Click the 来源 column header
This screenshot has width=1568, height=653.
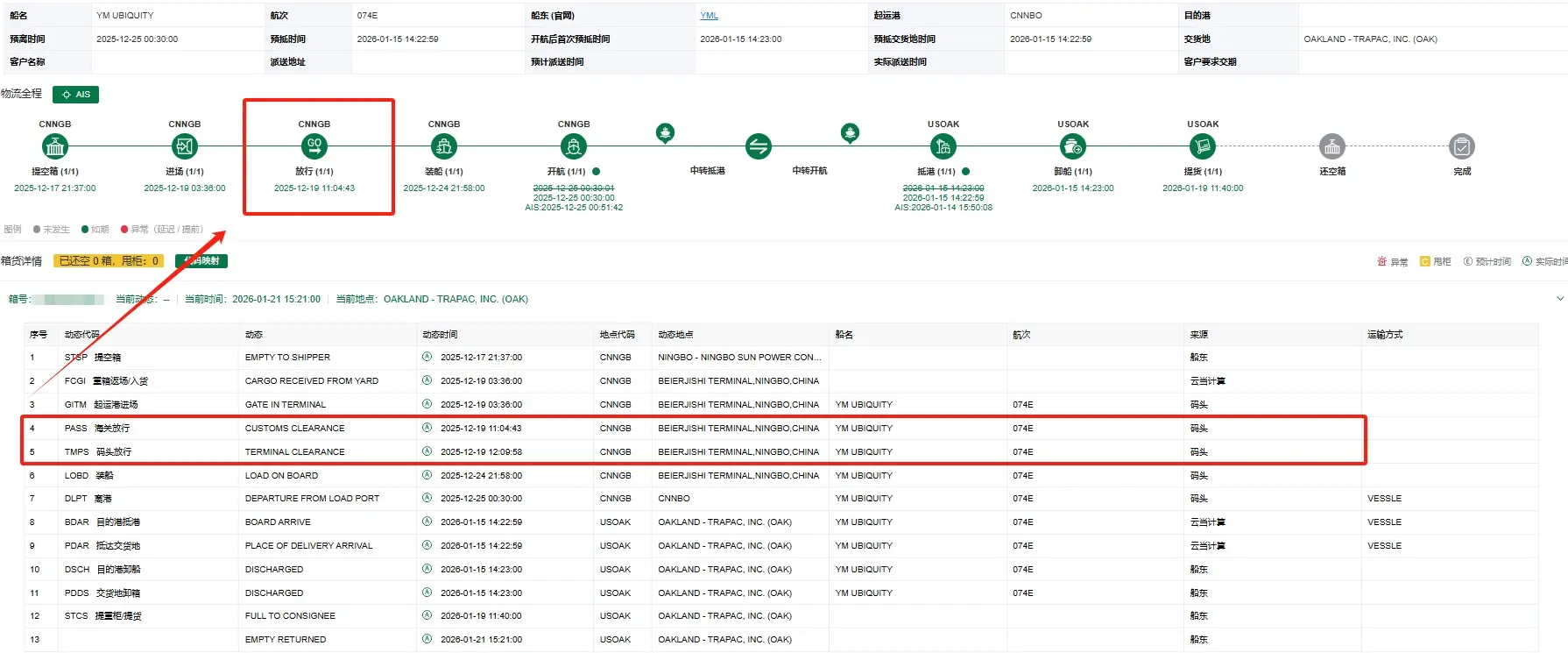[x=1199, y=335]
